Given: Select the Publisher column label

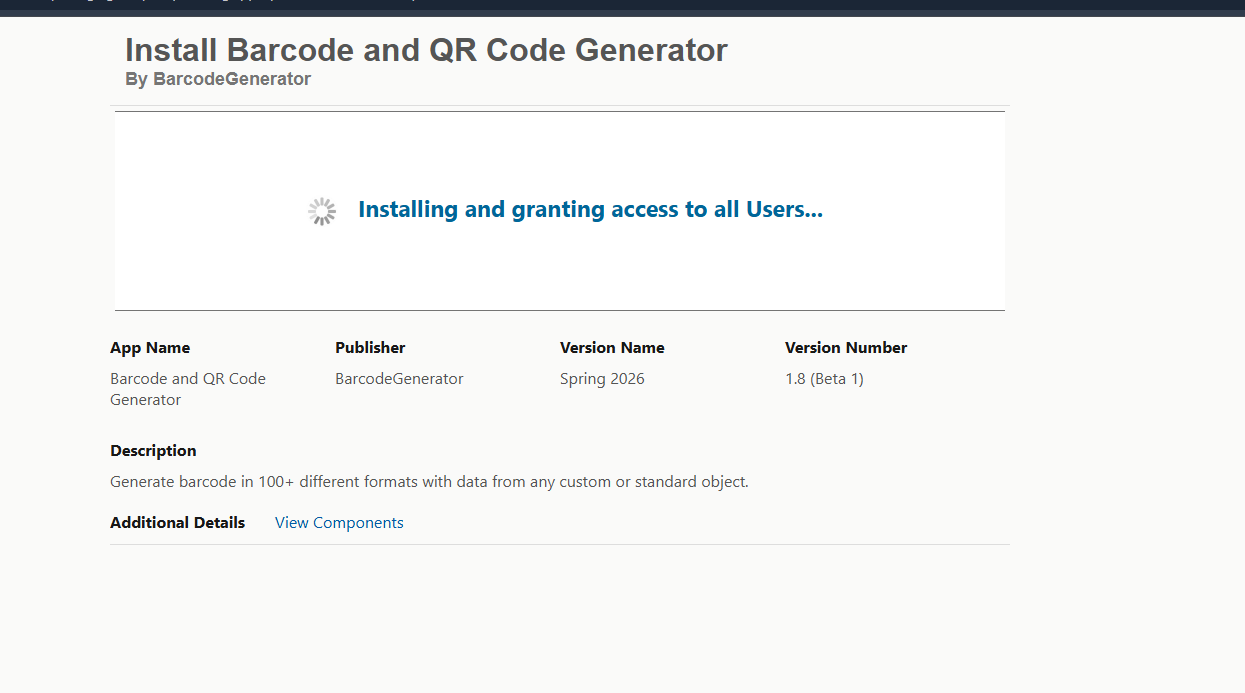Looking at the screenshot, I should tap(370, 348).
